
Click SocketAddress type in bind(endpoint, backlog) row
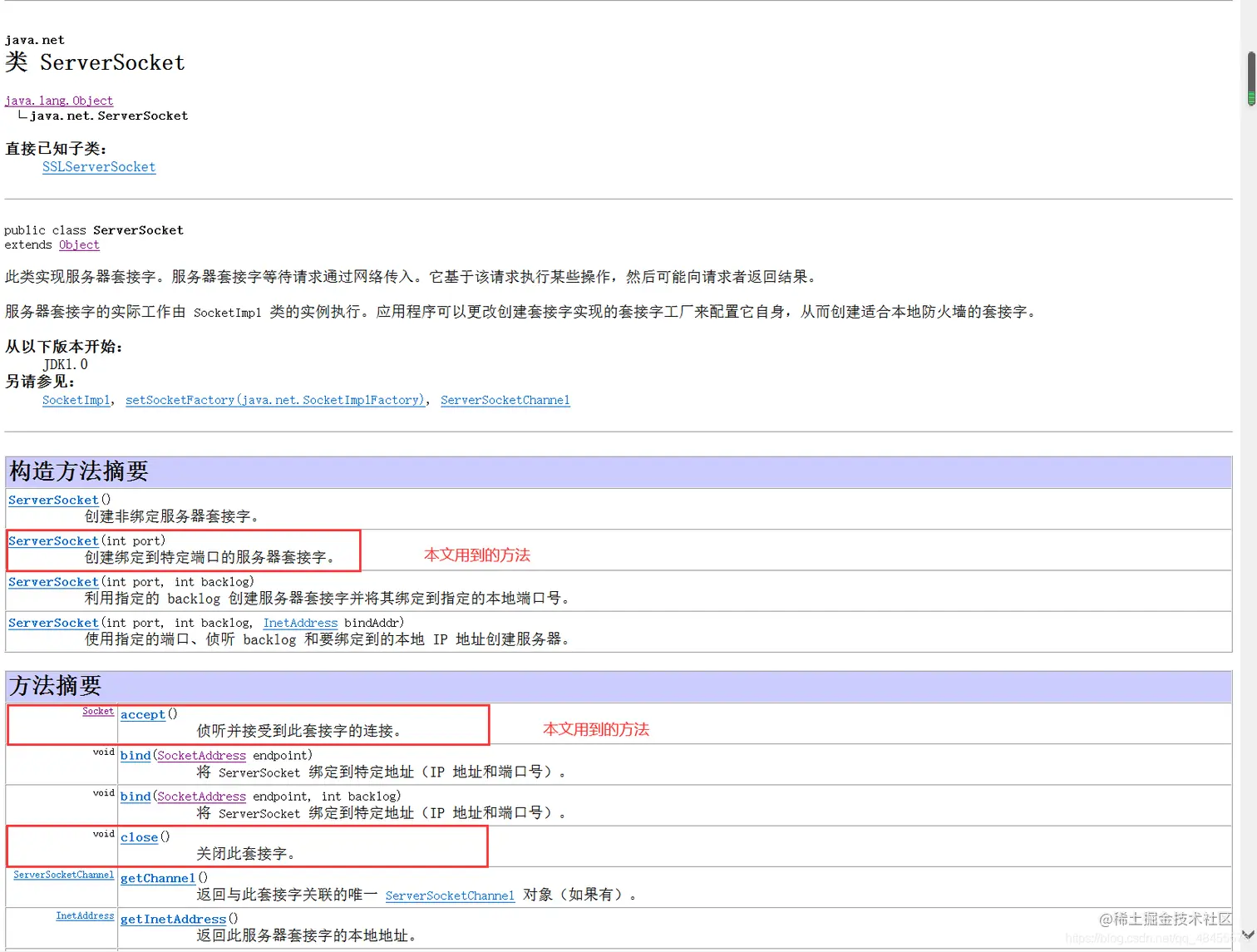click(201, 796)
